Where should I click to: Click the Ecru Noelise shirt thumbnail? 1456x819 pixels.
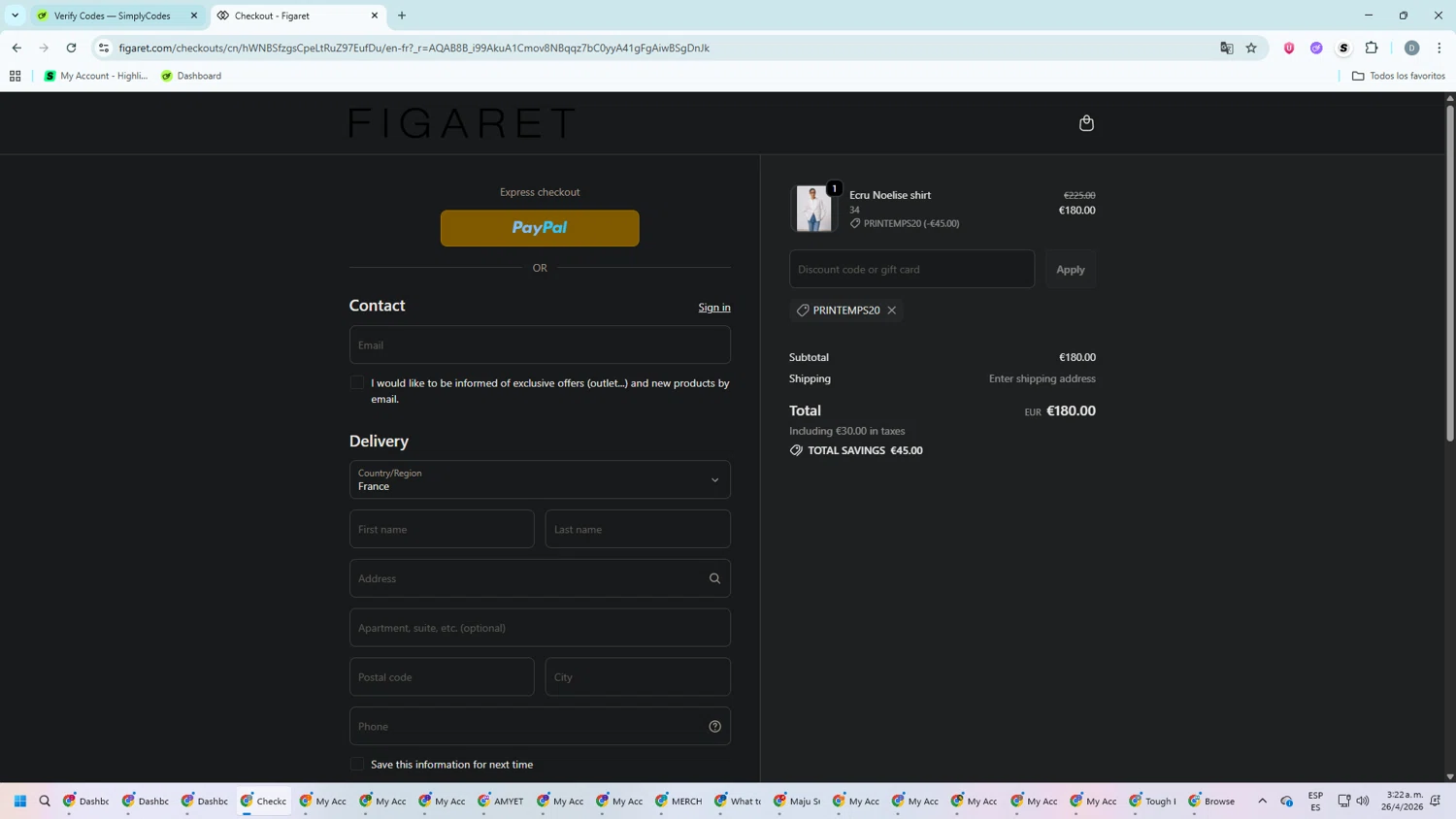coord(813,209)
